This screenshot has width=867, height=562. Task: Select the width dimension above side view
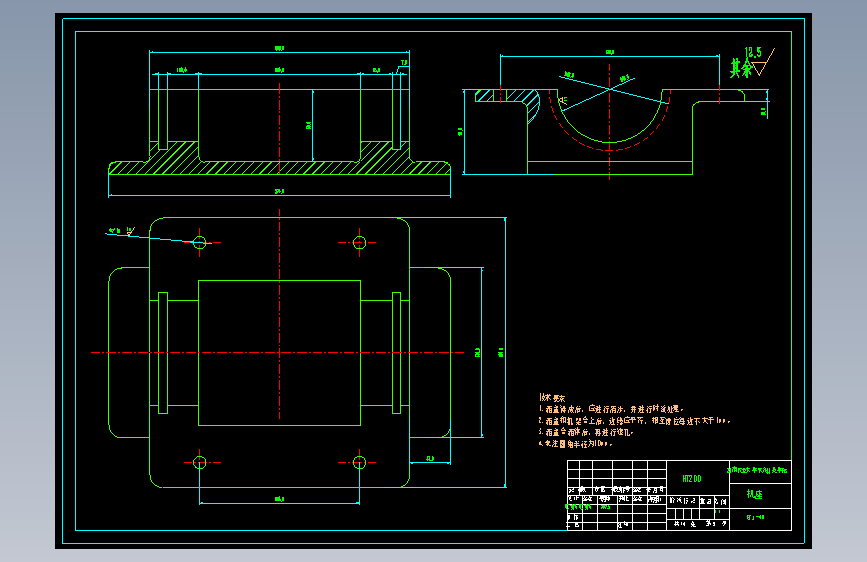[x=610, y=53]
